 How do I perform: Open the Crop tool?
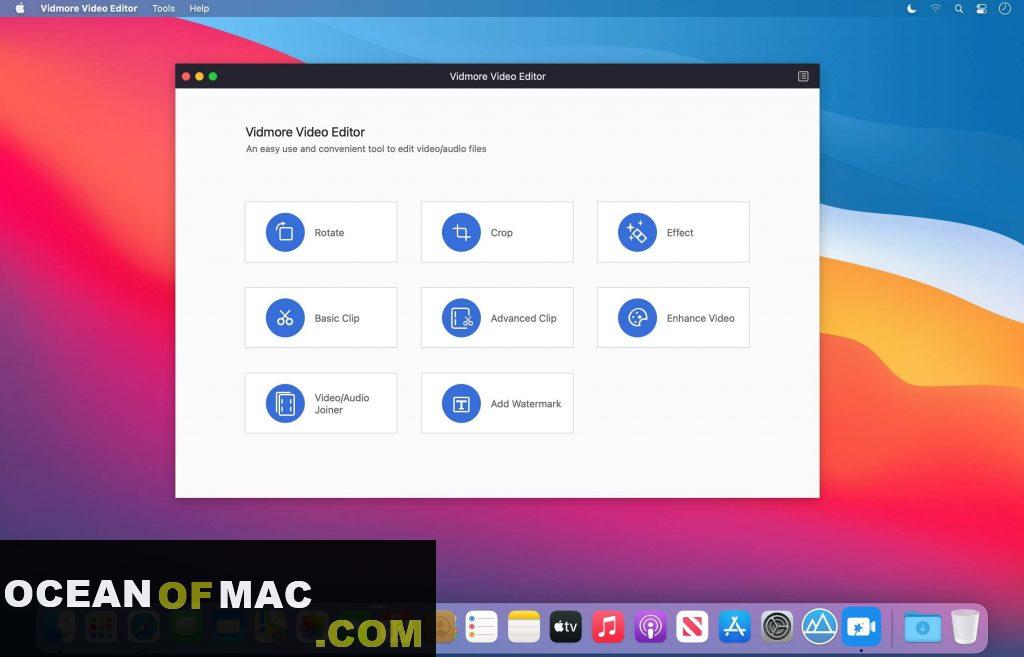pyautogui.click(x=497, y=232)
